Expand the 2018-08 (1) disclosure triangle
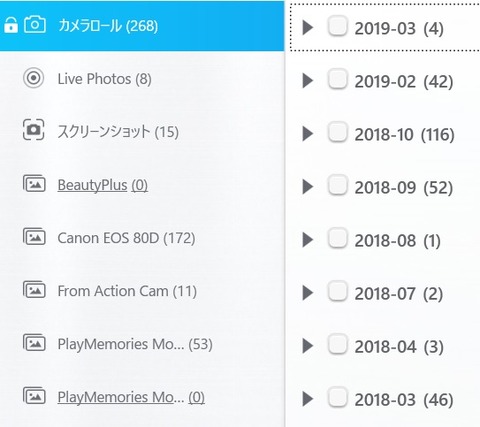 click(x=308, y=240)
